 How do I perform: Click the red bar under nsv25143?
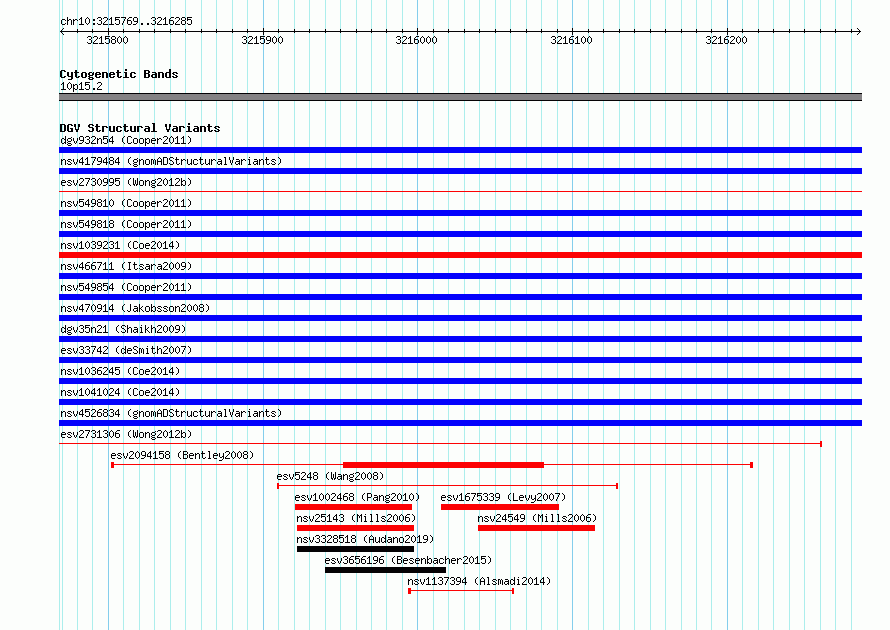[x=355, y=528]
